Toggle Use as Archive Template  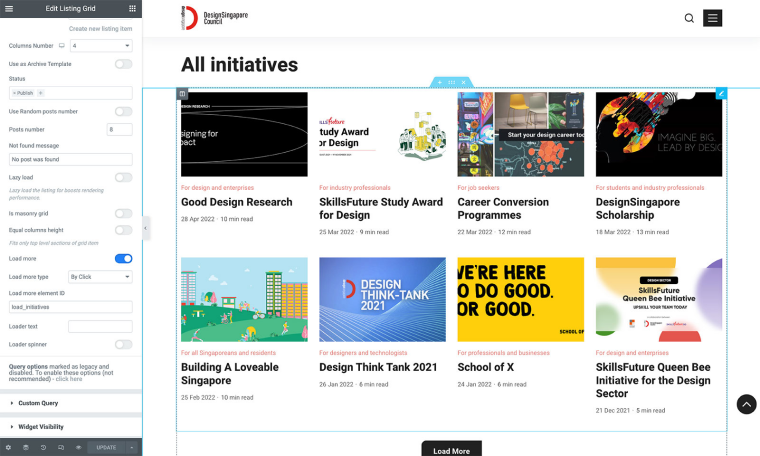[x=124, y=64]
